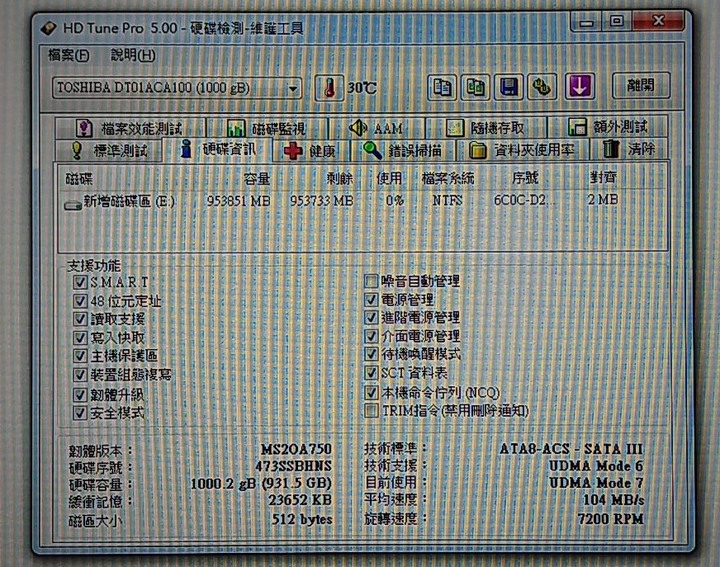Click the 剩餘 column header
Screen dimensions: 720x567
340,178
